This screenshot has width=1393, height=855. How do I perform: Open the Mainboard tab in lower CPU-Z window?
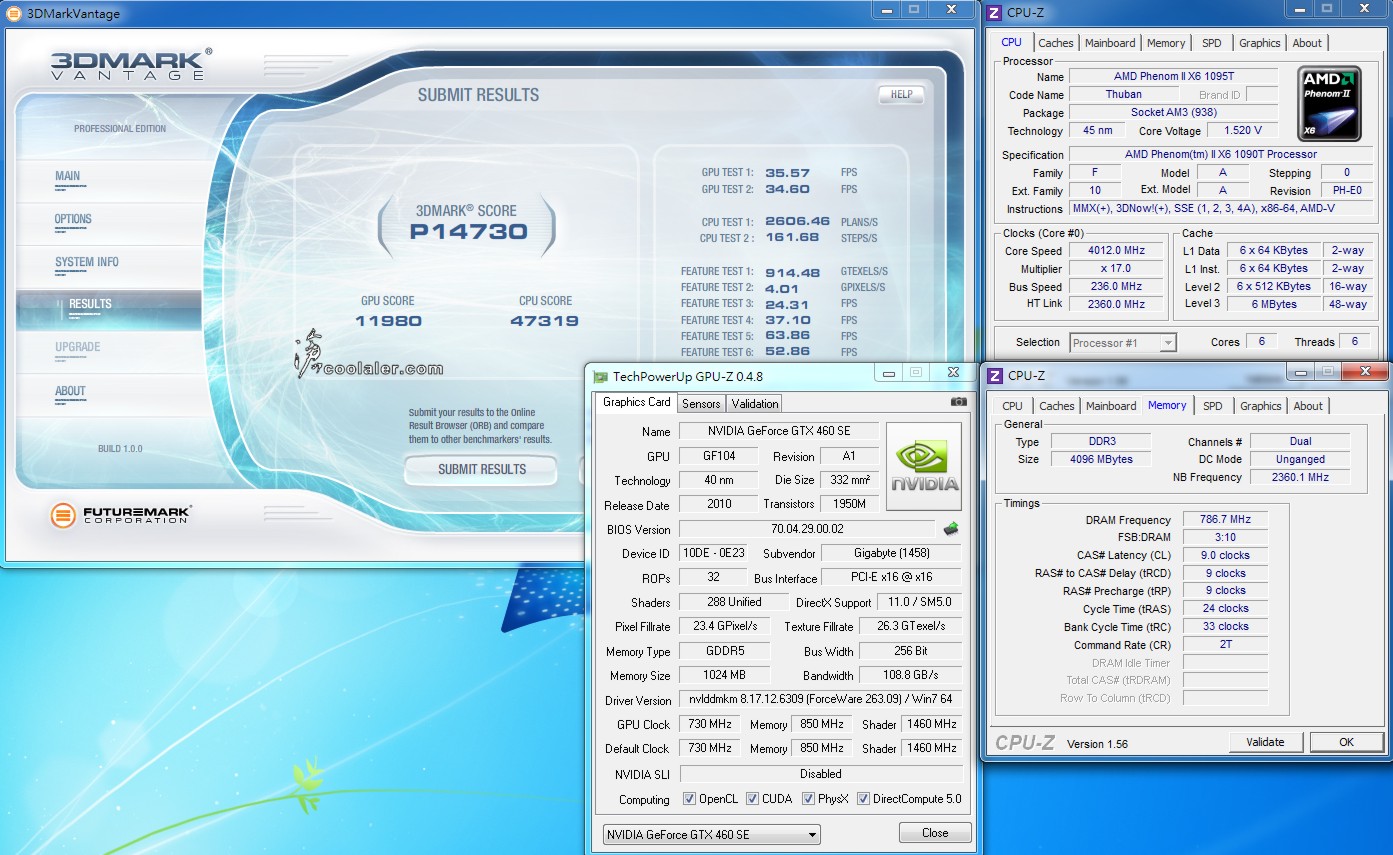(1111, 406)
